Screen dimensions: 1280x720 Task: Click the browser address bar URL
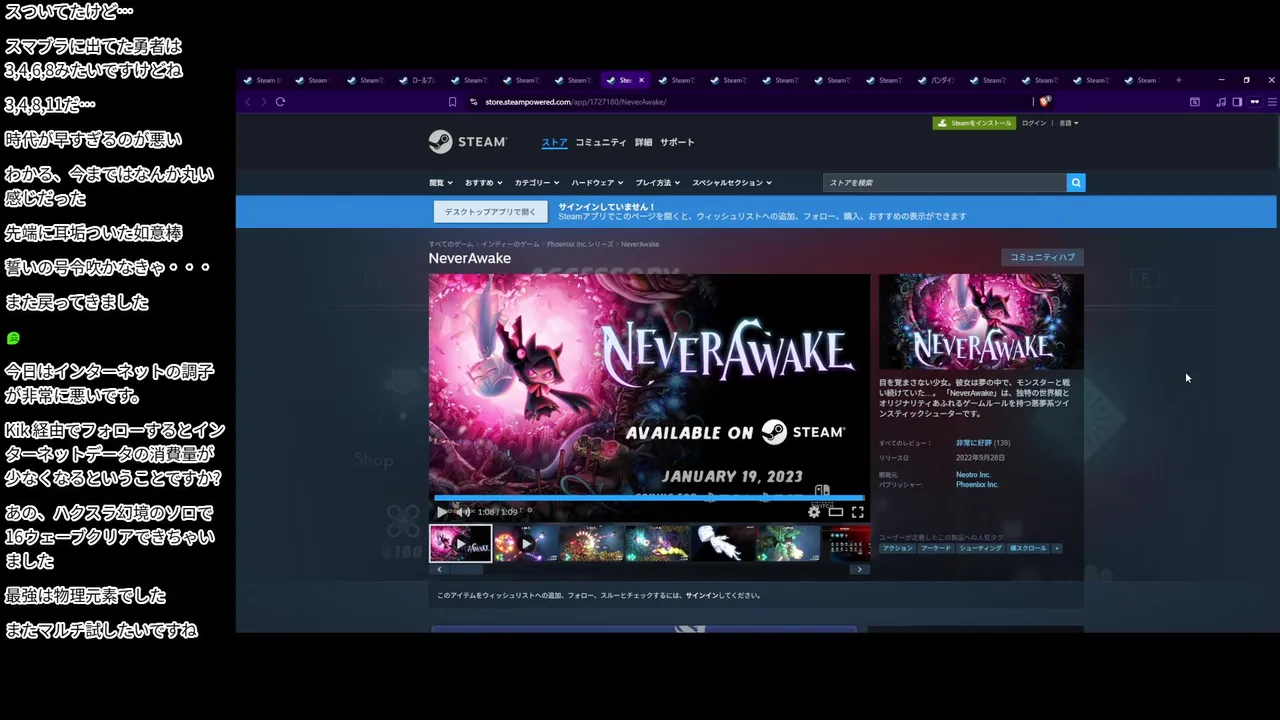(575, 102)
